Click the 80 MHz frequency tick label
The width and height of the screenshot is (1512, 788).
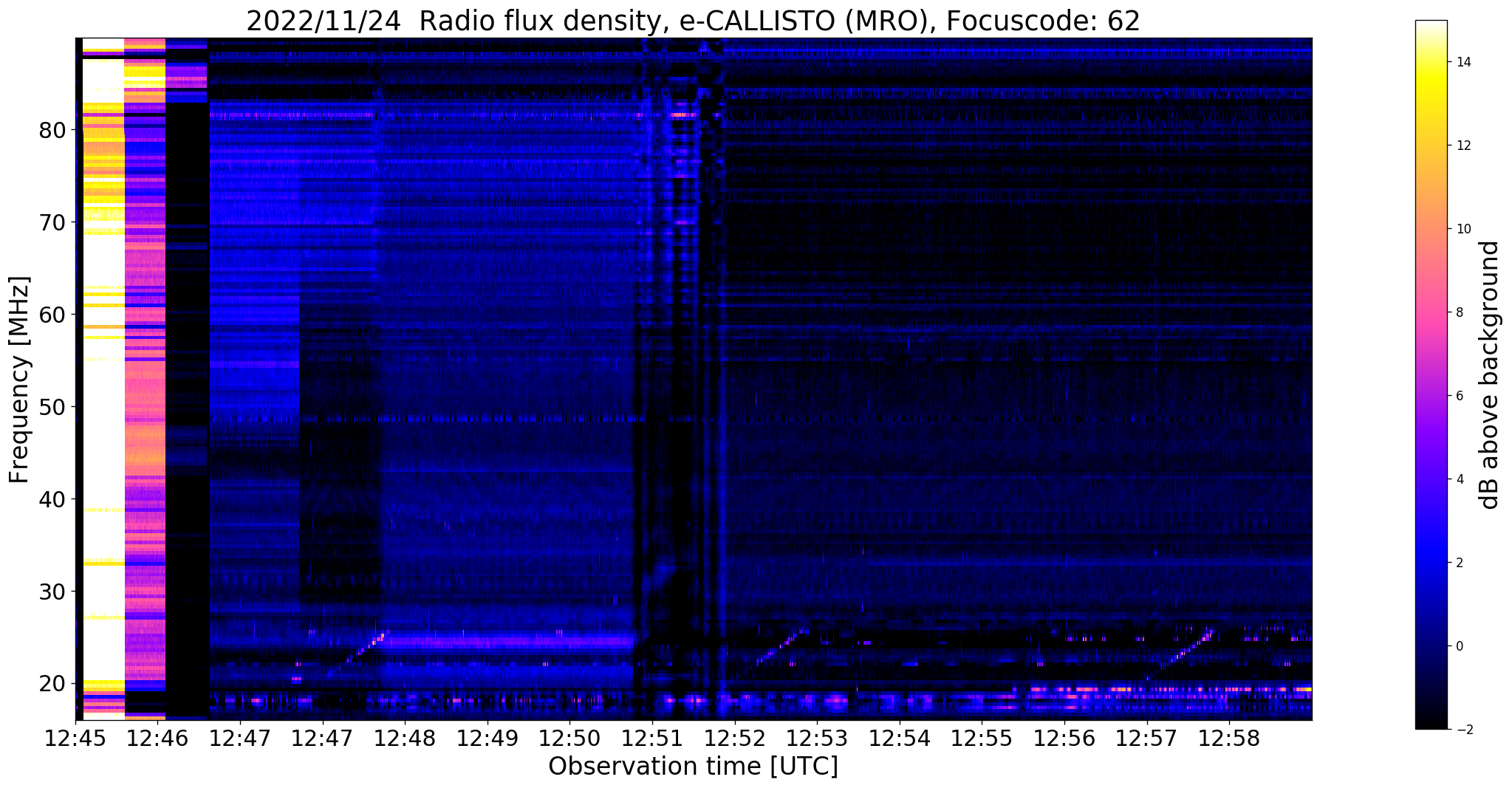52,130
